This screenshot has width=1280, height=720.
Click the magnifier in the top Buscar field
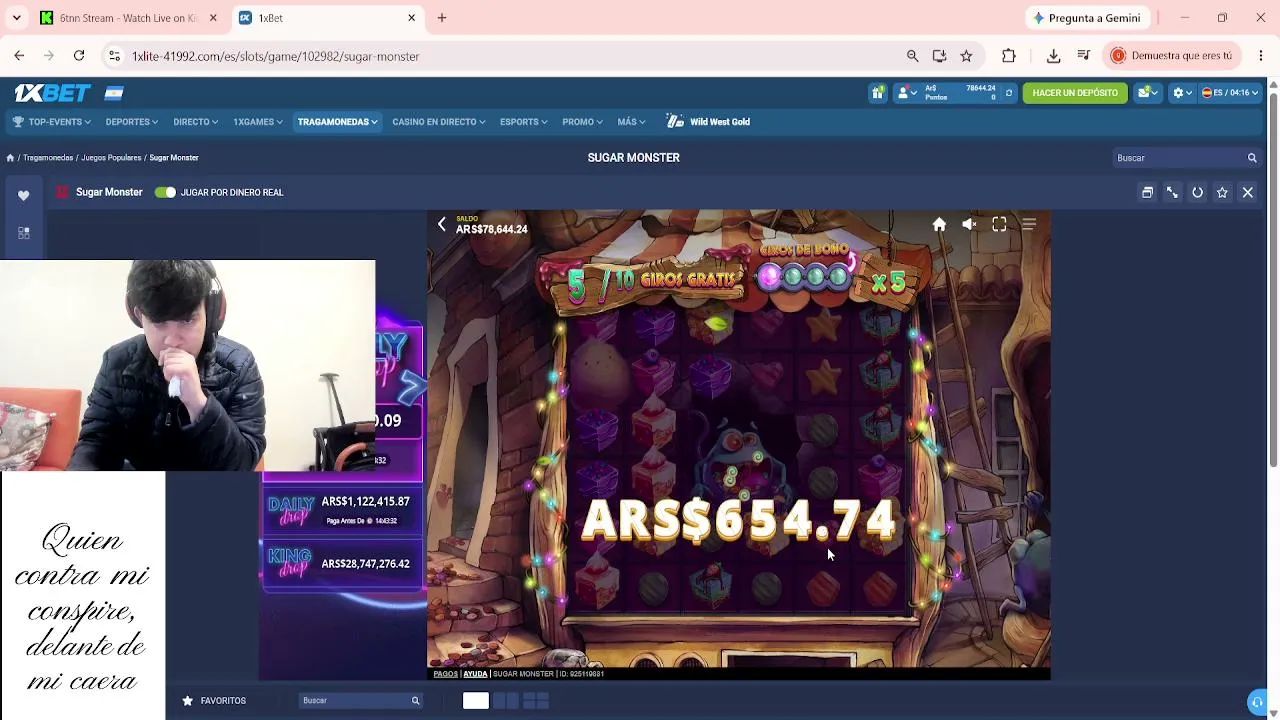point(1251,158)
